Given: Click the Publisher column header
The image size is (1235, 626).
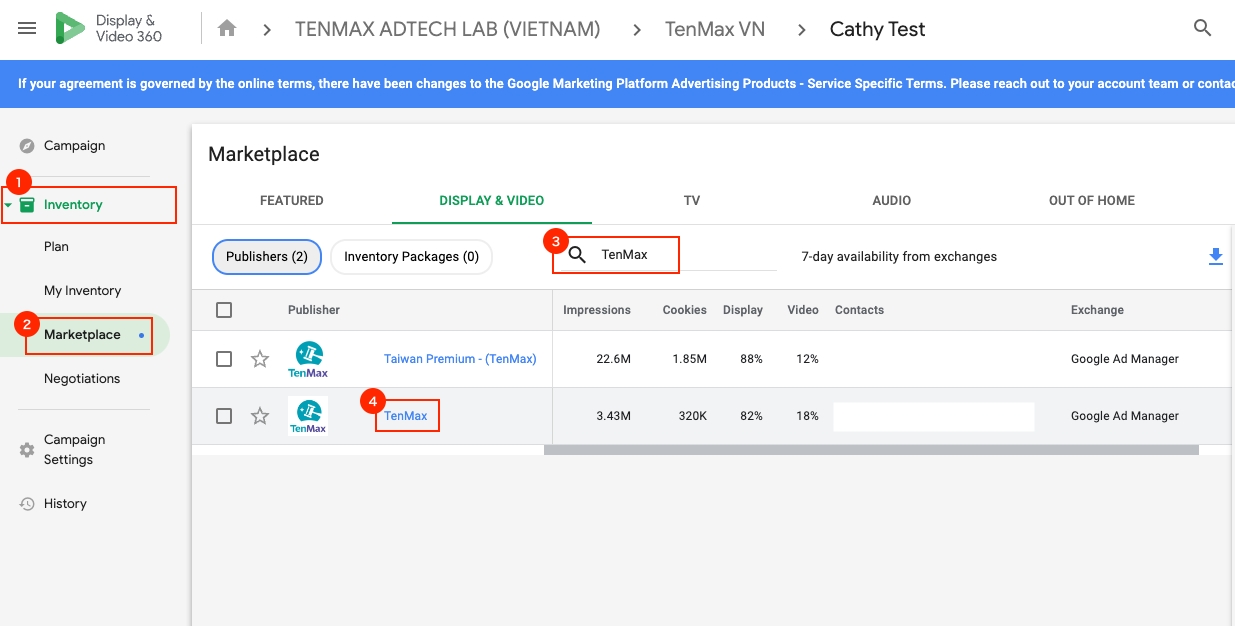Looking at the screenshot, I should click(x=314, y=310).
